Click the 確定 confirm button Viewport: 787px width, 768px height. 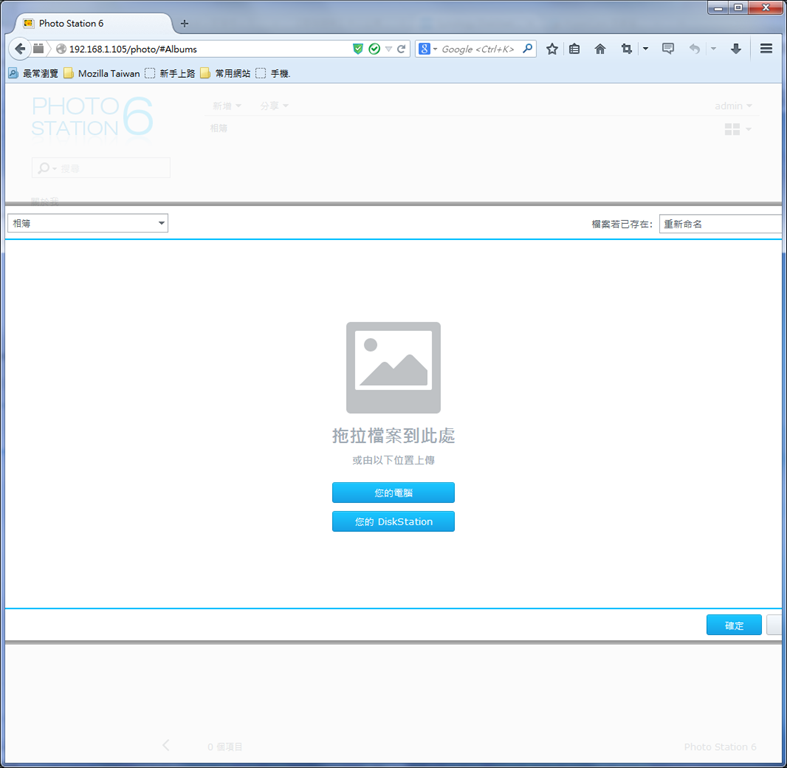coord(734,625)
